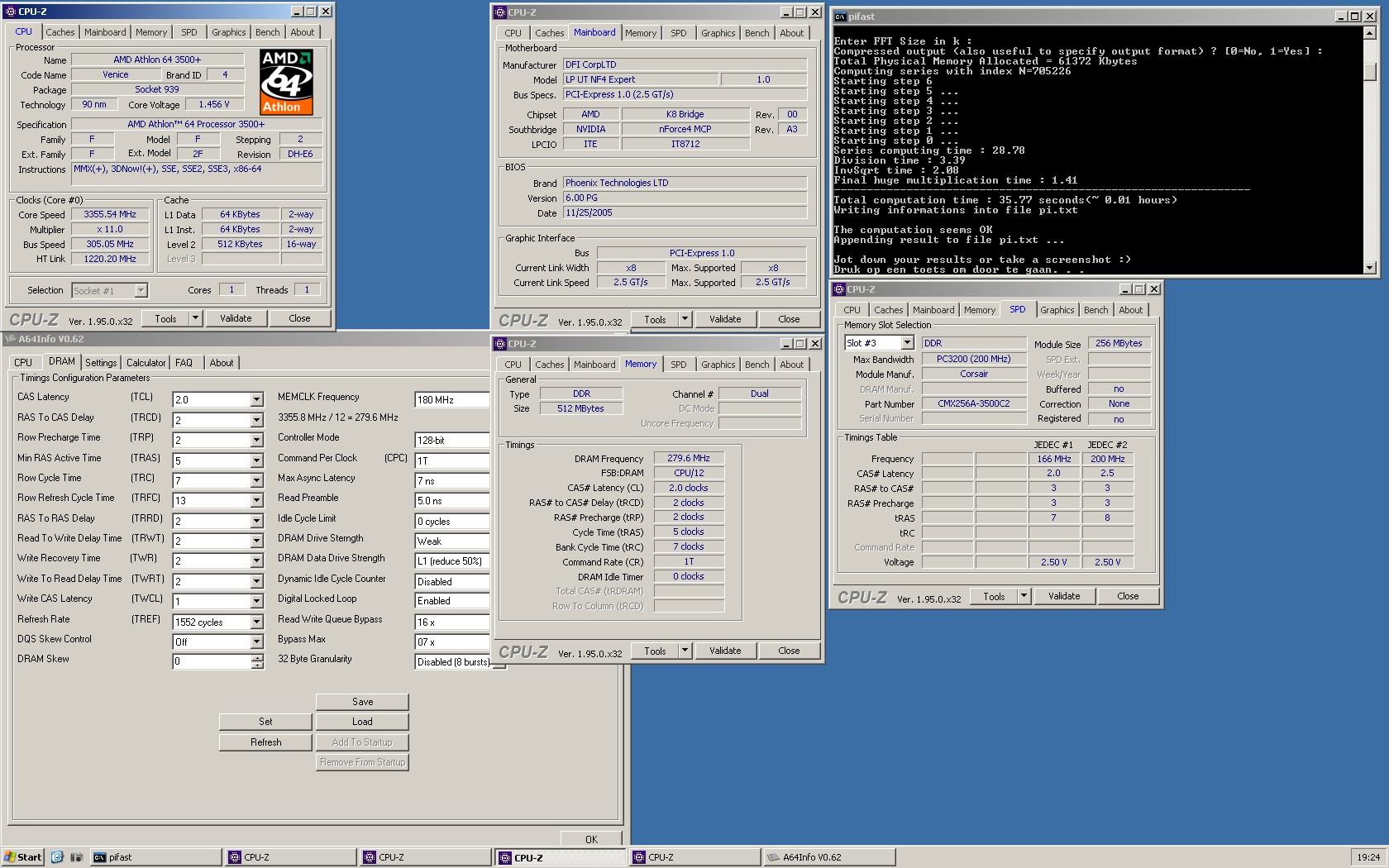Click the AMD Athlon 64 logo image
Viewport: 1389px width, 868px height.
click(286, 82)
